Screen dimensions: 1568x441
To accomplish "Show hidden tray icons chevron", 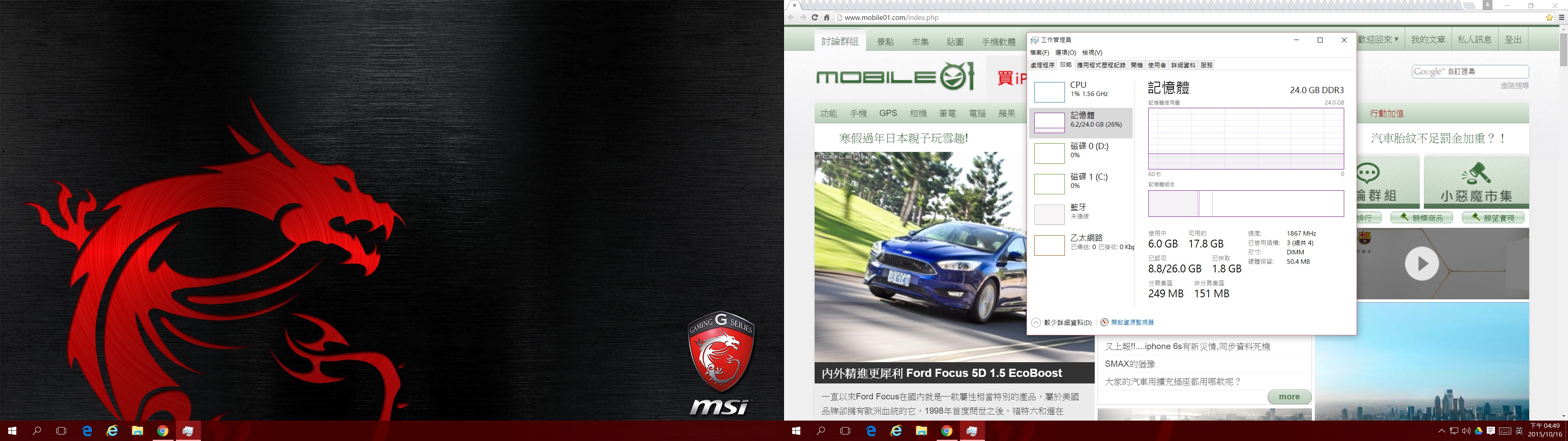I will (1441, 431).
